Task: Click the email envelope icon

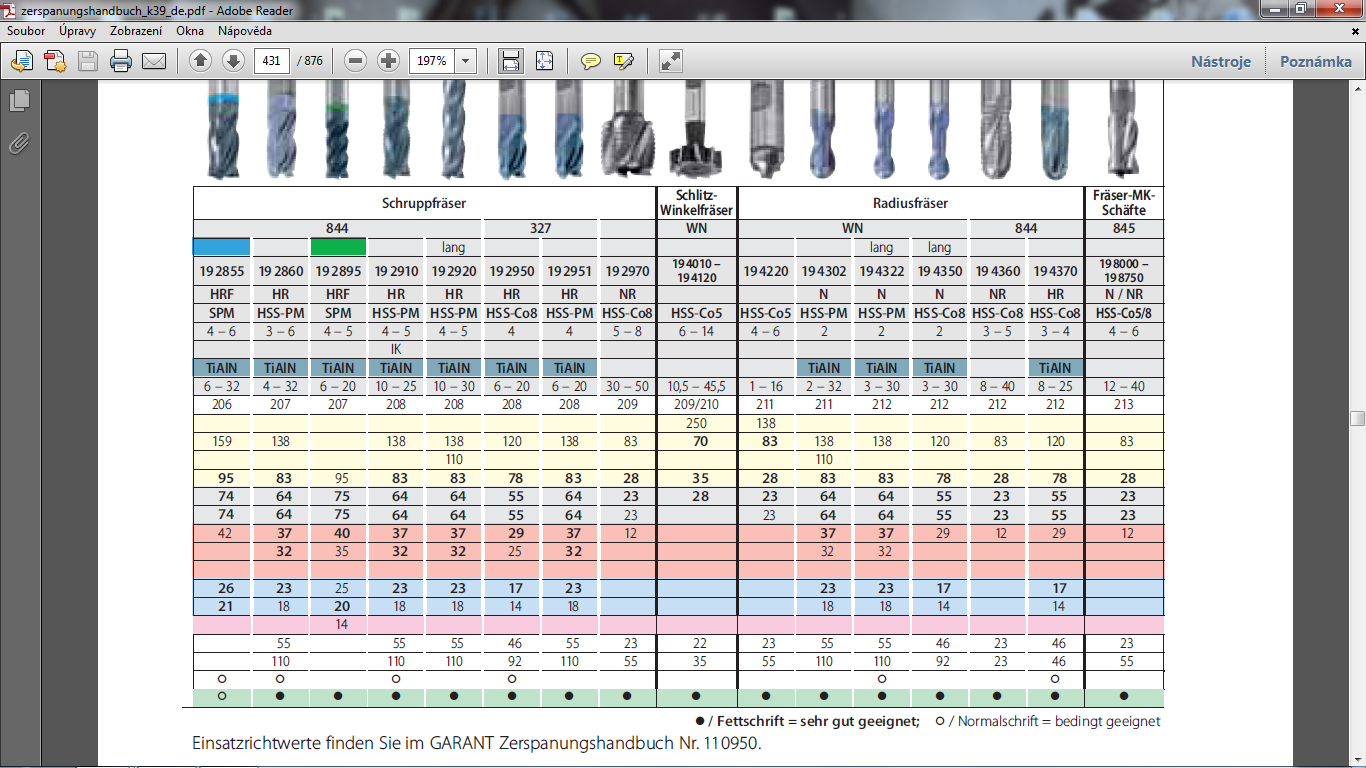Action: [x=154, y=61]
